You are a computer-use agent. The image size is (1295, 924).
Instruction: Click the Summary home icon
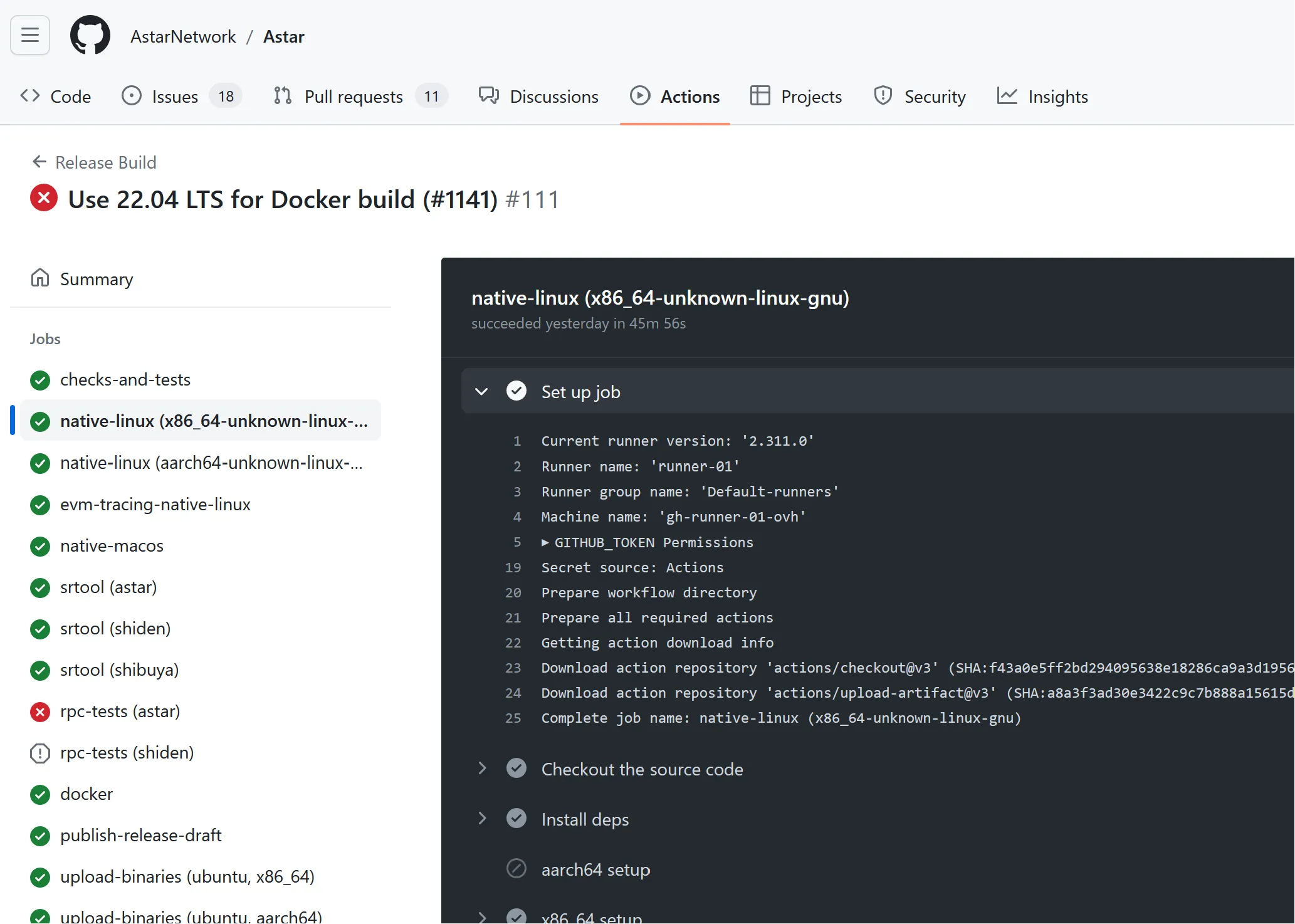click(x=40, y=278)
